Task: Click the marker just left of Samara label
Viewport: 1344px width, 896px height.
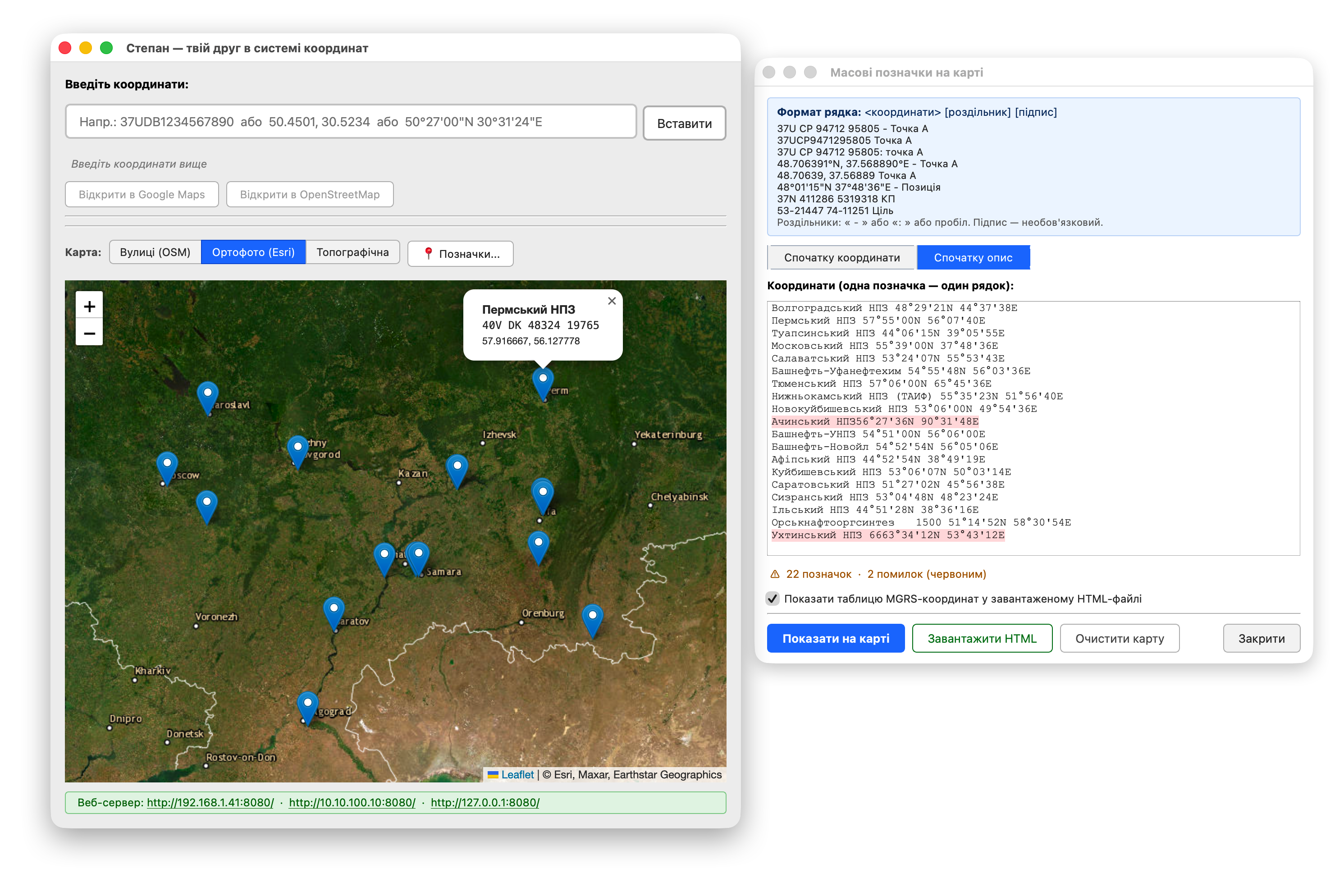Action: tap(418, 559)
